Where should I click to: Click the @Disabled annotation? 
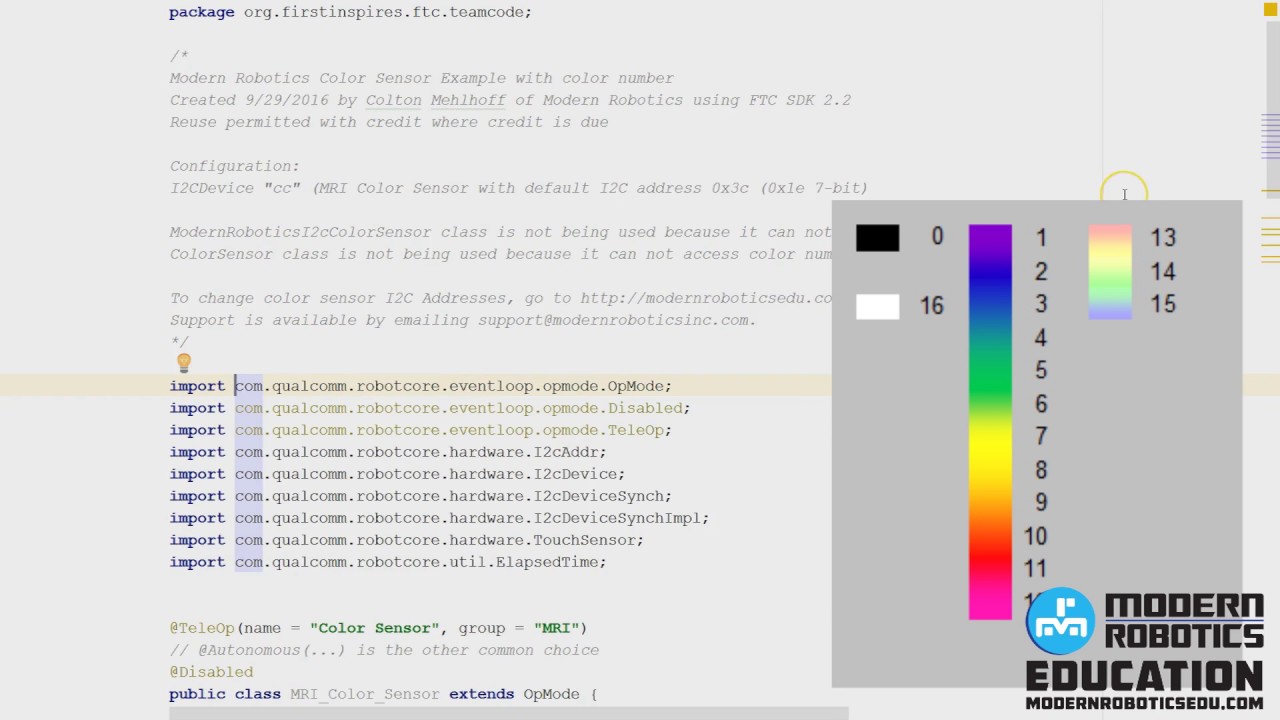pyautogui.click(x=211, y=672)
